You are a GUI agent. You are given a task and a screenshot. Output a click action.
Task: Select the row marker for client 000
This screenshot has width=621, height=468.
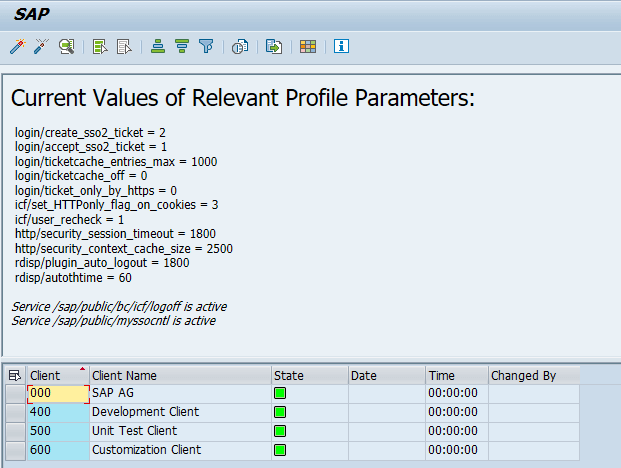point(15,394)
